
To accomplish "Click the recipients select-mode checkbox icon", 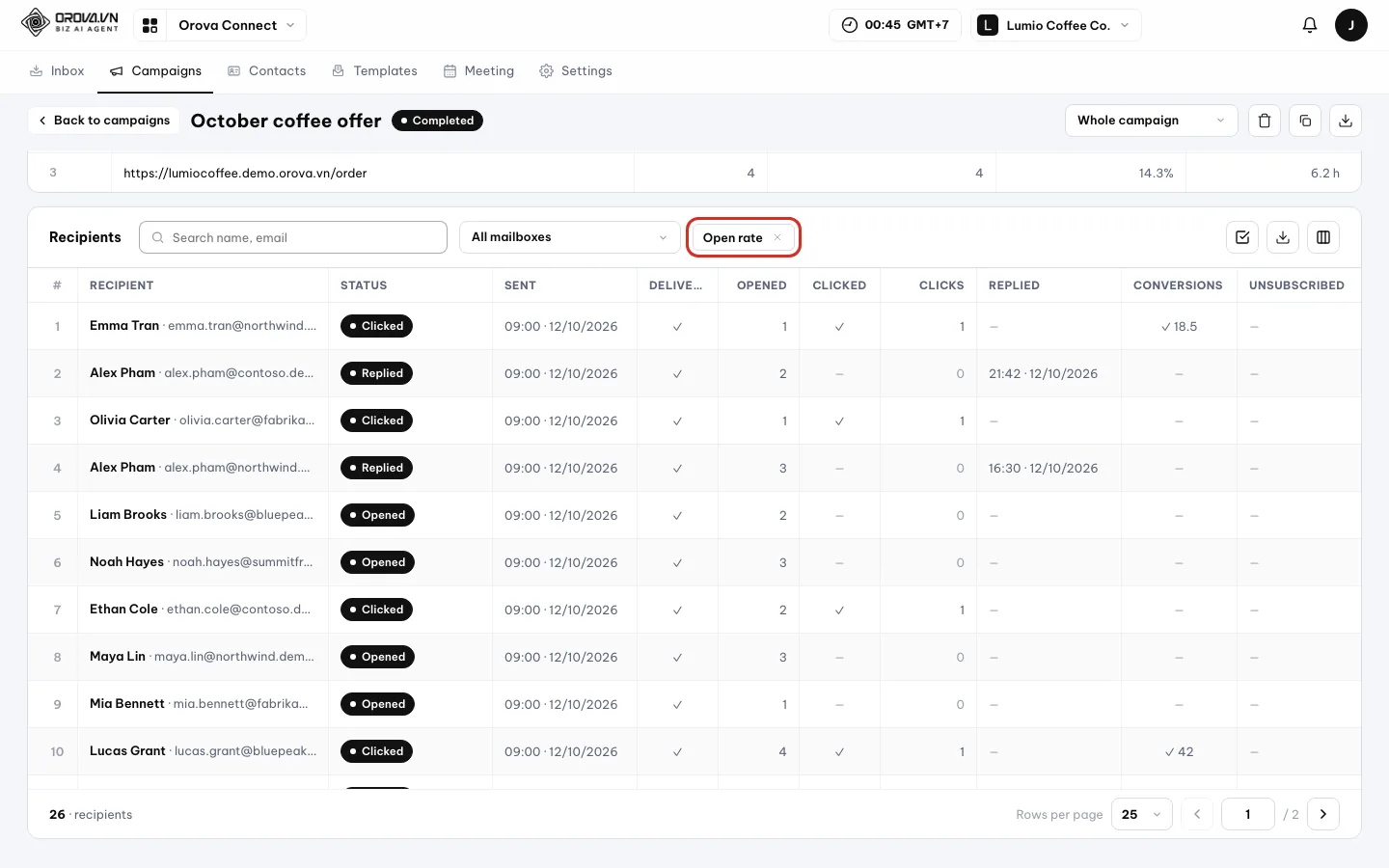I will pos(1242,237).
